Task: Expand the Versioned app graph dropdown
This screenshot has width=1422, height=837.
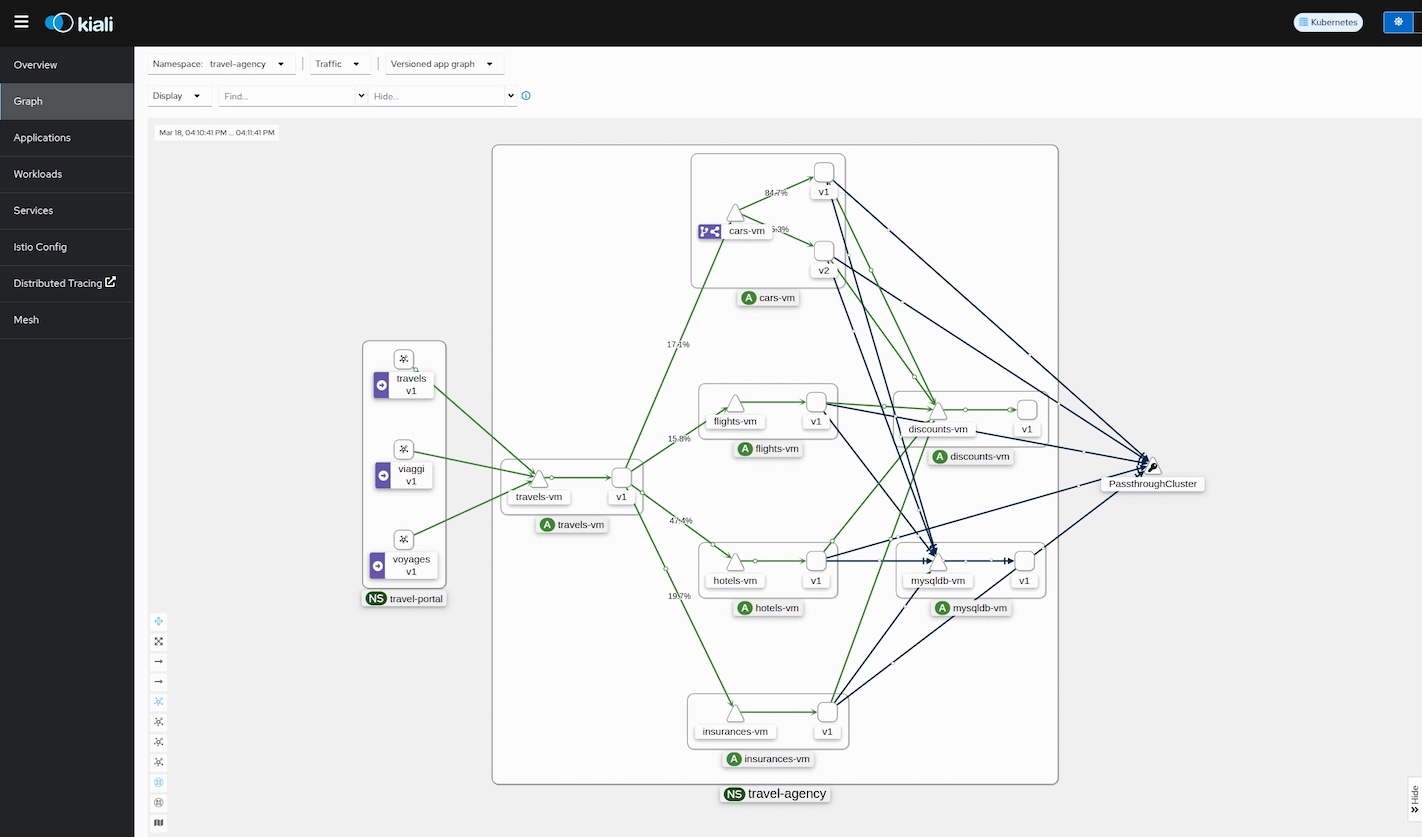Action: [x=442, y=64]
